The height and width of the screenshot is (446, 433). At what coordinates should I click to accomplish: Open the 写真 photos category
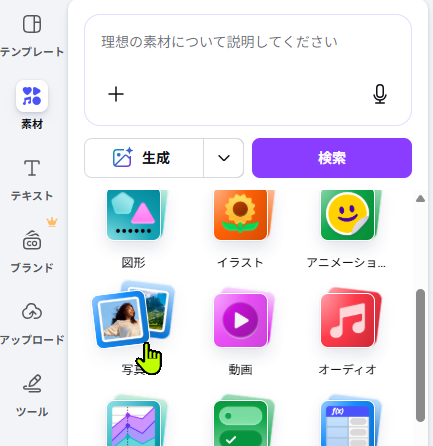pos(133,315)
